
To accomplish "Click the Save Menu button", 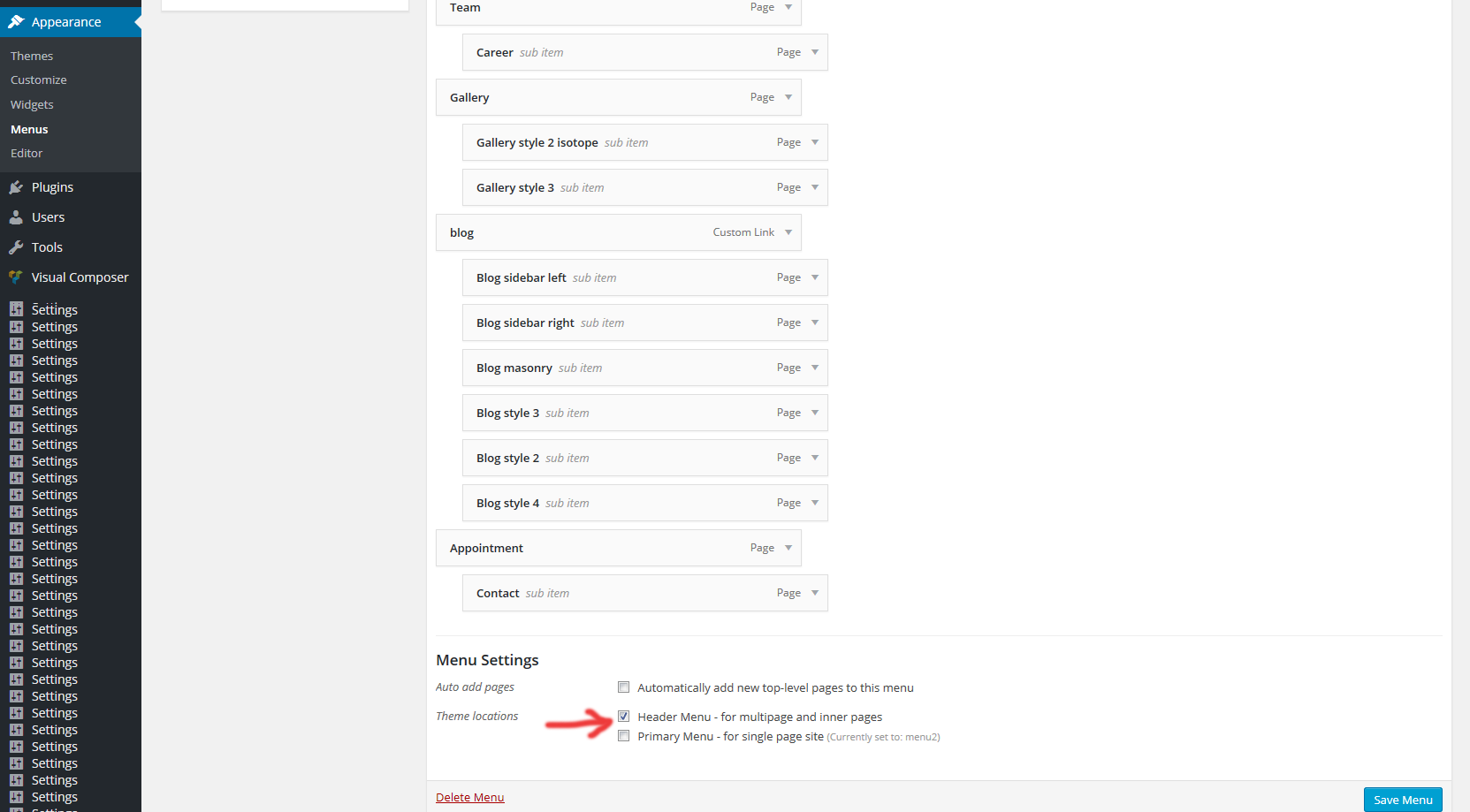I will click(x=1402, y=800).
